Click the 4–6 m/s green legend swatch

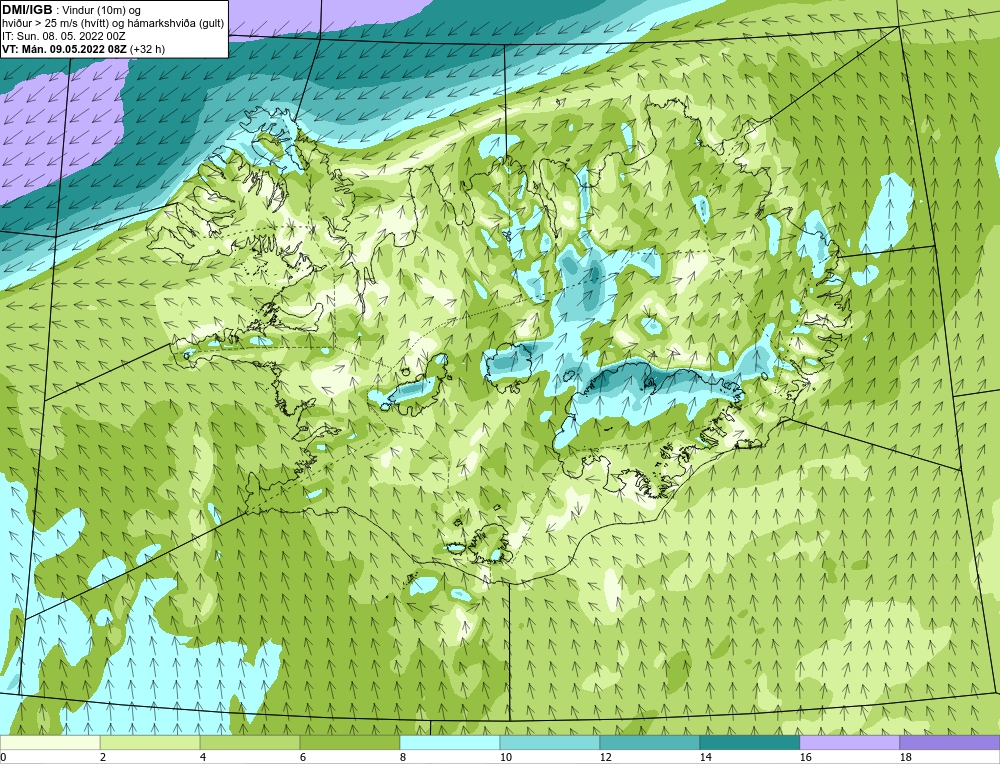[250, 742]
